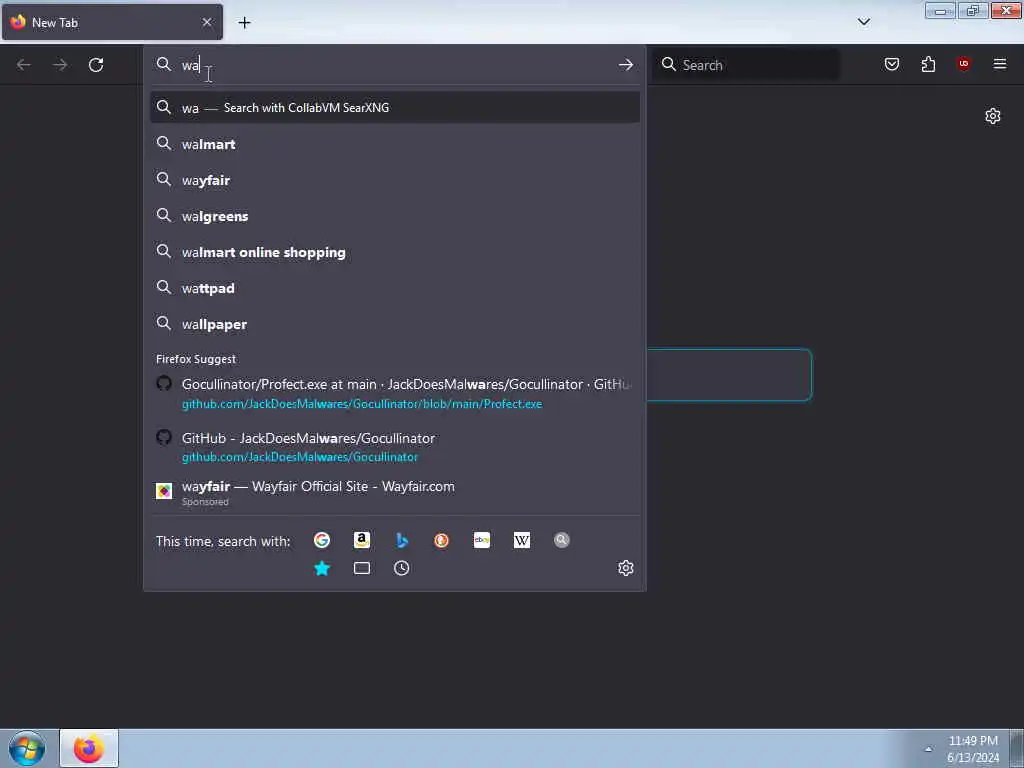1024x768 pixels.
Task: Close the New Tab tab
Action: (x=207, y=22)
